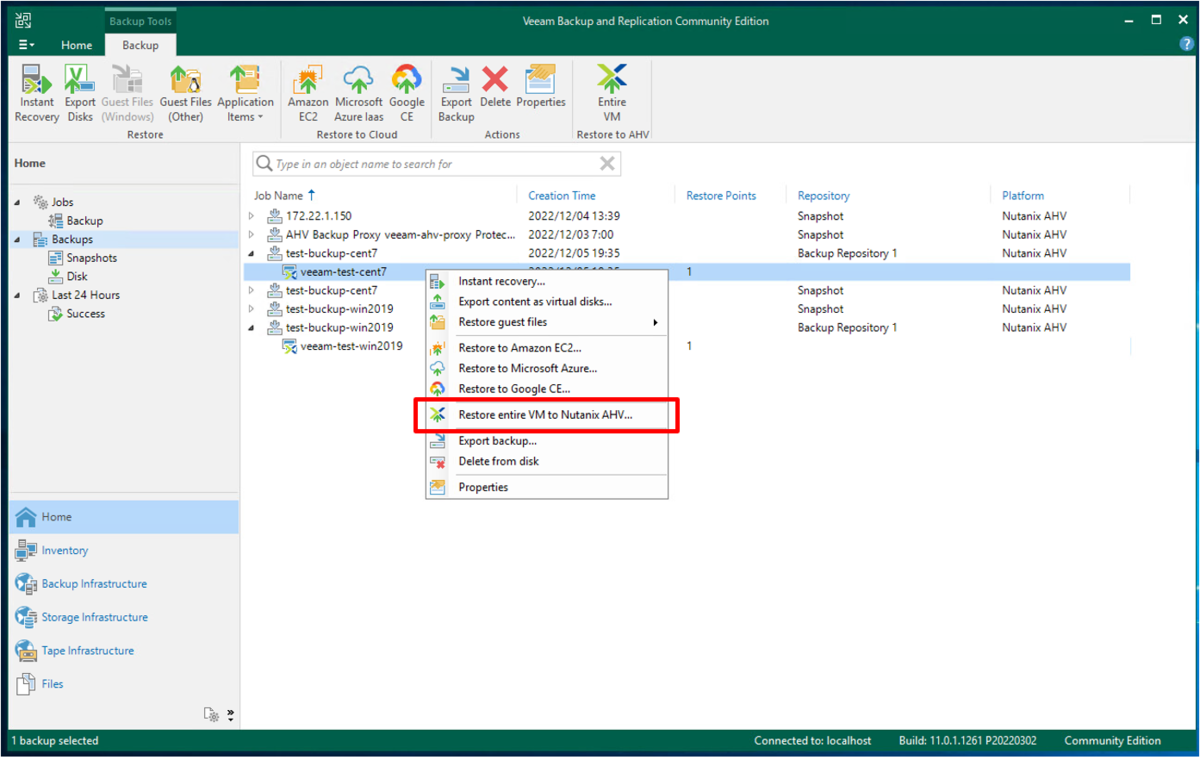This screenshot has width=1200, height=760.
Task: Sort by Platform column header
Action: pos(1023,196)
